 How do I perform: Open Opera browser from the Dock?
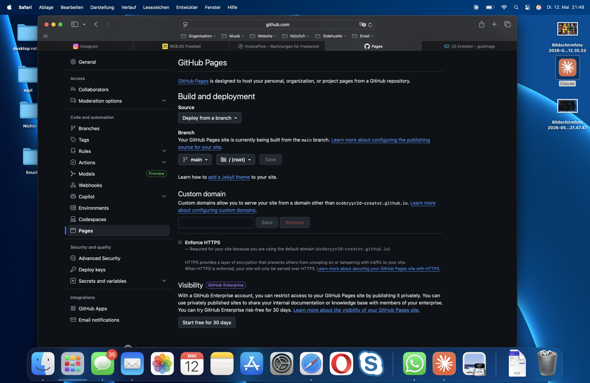(x=341, y=364)
